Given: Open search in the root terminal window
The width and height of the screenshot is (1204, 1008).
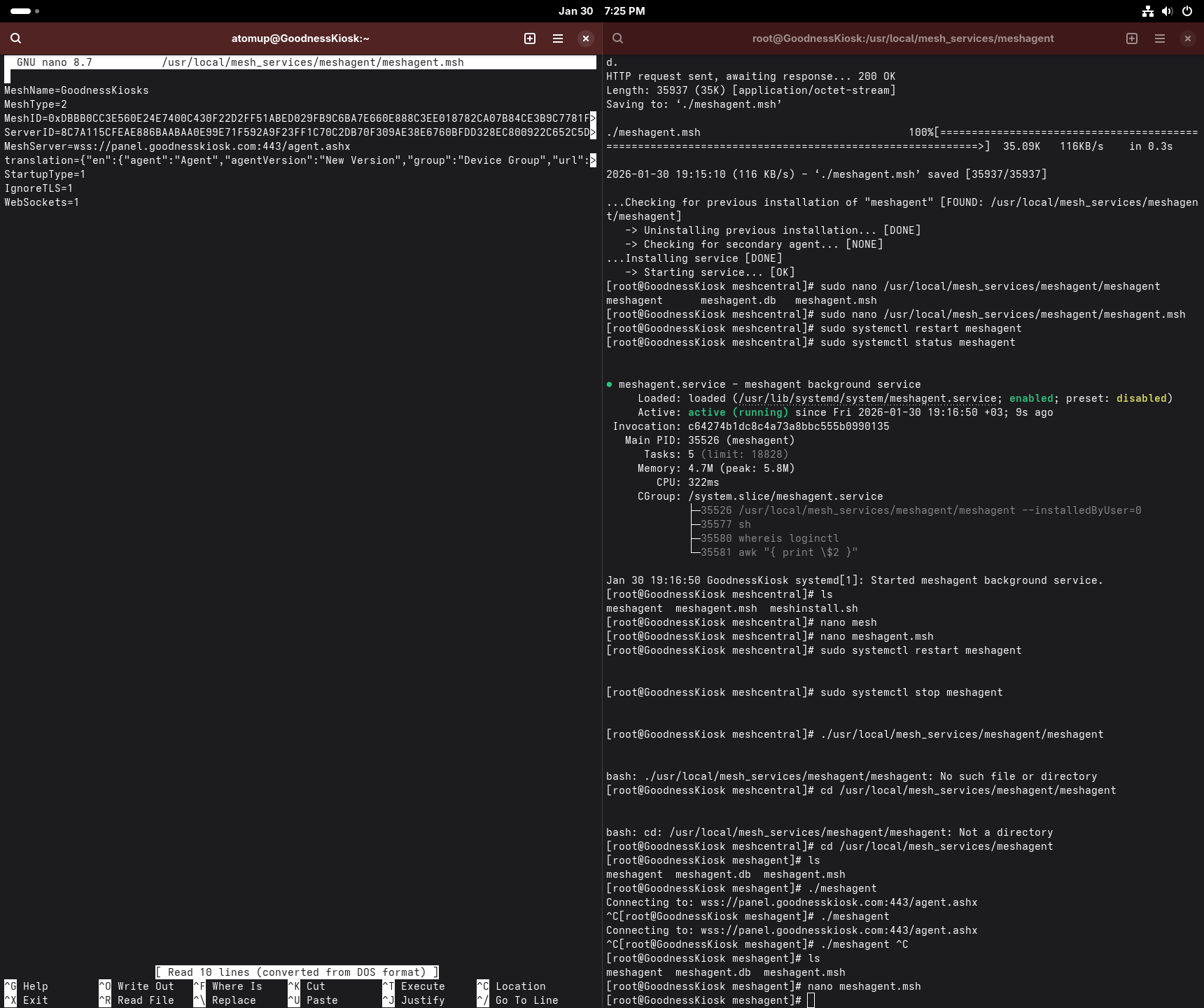Looking at the screenshot, I should tap(617, 38).
